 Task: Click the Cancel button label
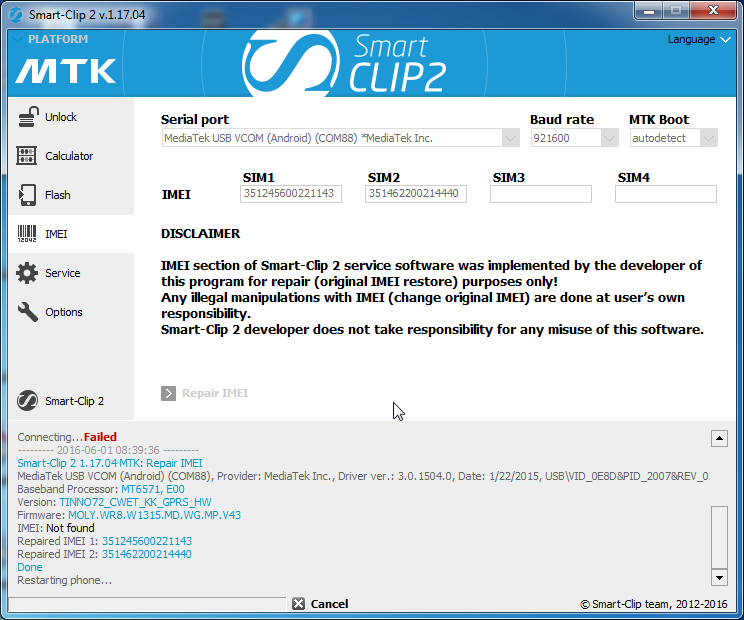click(x=329, y=604)
